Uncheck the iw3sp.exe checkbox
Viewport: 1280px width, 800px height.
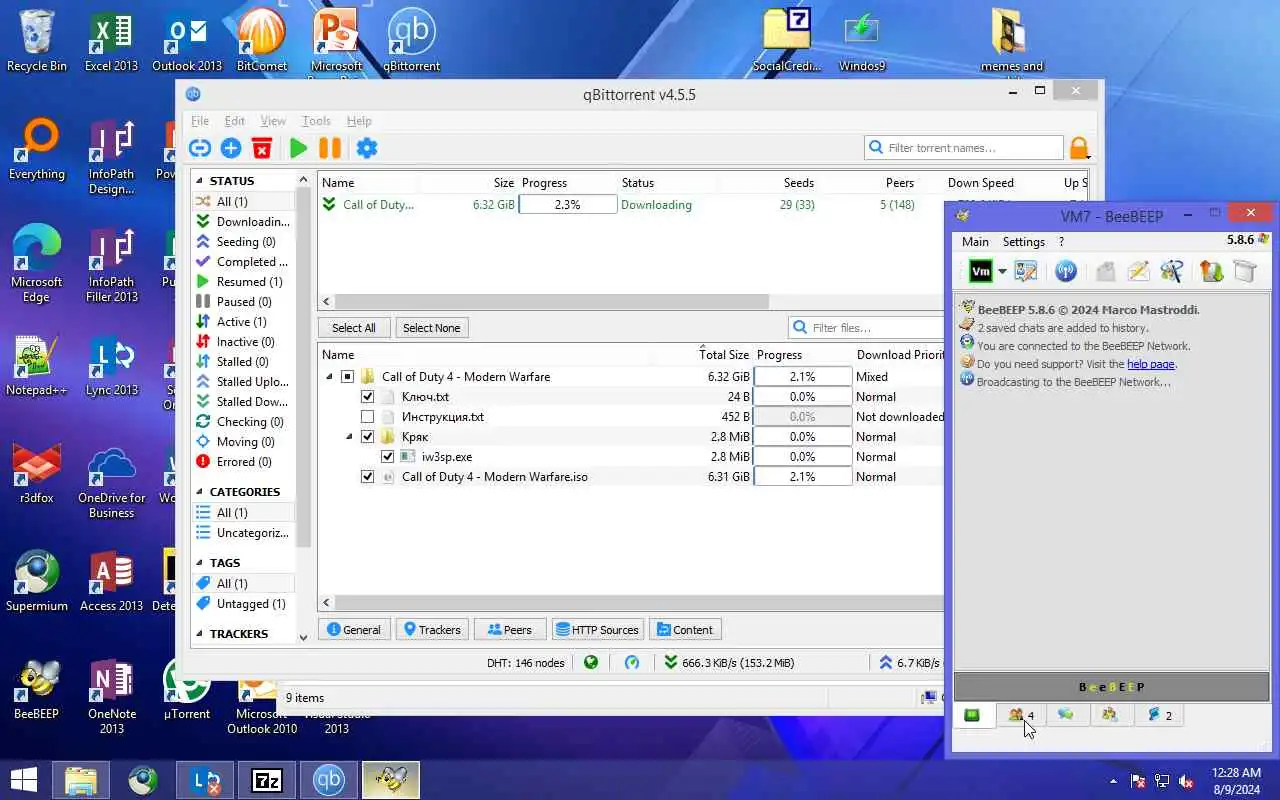click(x=387, y=457)
